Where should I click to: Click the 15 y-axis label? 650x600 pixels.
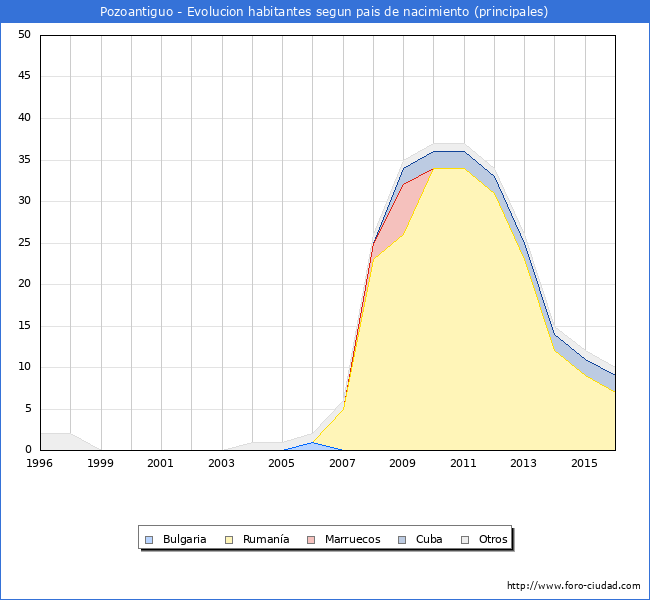click(24, 325)
